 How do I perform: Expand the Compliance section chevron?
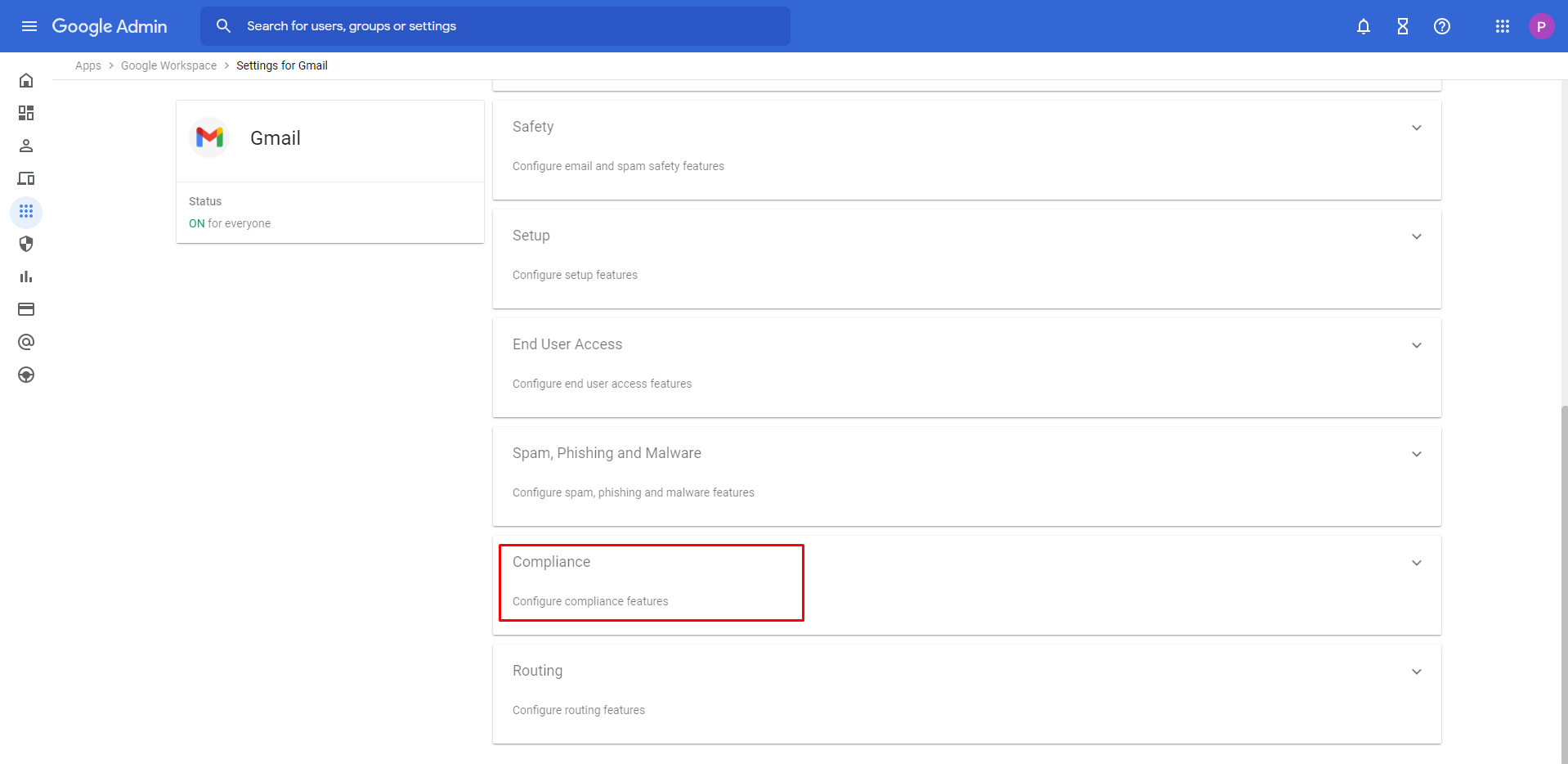tap(1417, 563)
